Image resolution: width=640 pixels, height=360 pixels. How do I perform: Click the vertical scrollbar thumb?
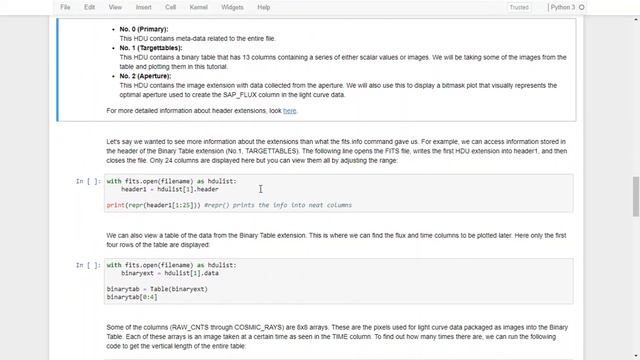point(636,196)
